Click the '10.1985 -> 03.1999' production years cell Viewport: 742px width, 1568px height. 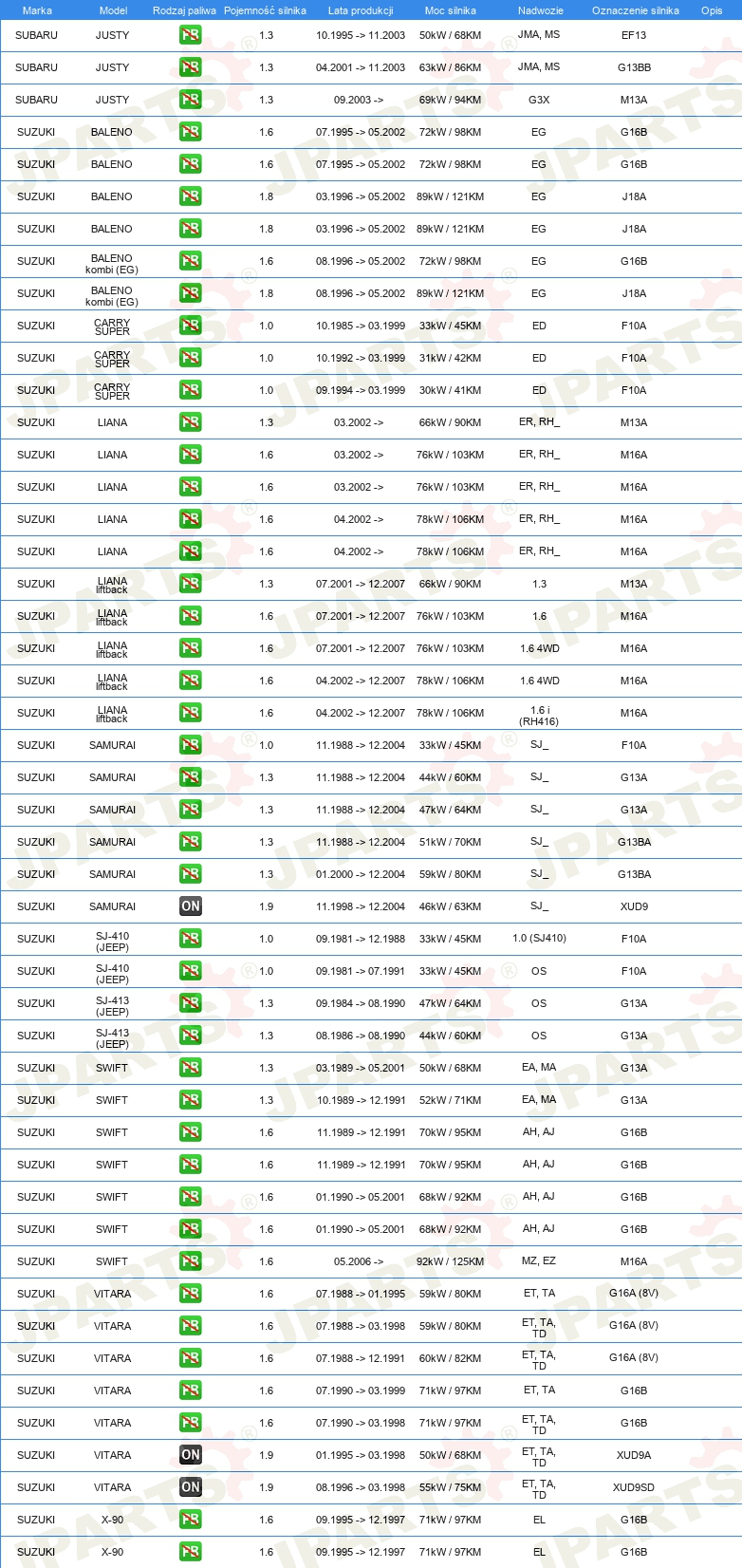click(x=361, y=326)
